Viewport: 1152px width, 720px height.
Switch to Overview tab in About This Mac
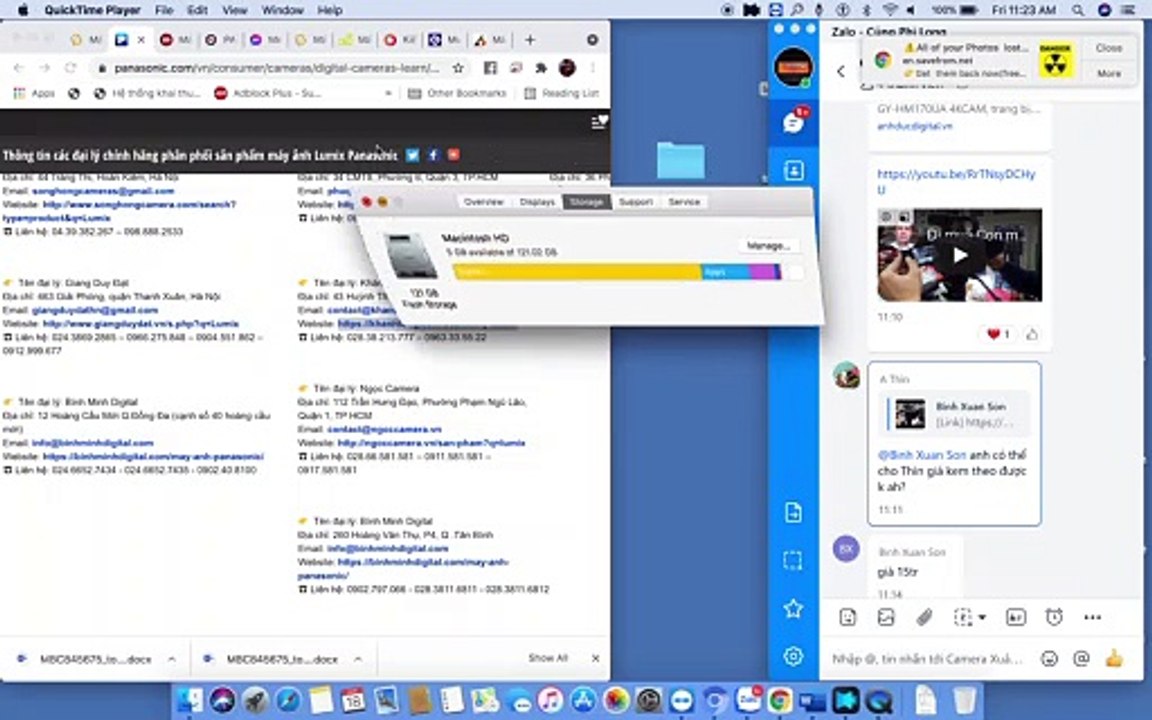click(484, 201)
